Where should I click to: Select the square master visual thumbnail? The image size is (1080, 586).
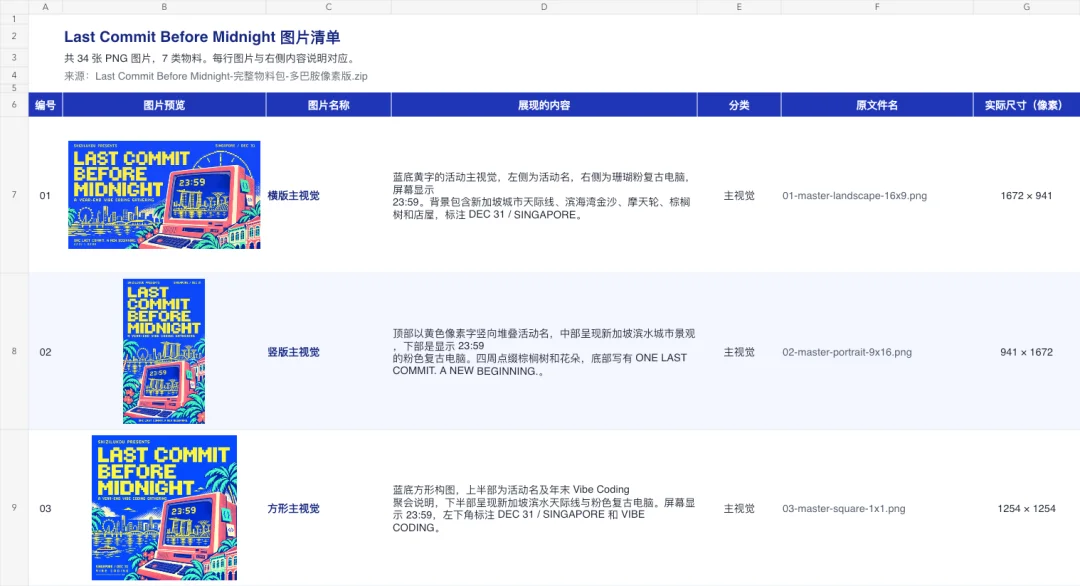click(x=164, y=507)
